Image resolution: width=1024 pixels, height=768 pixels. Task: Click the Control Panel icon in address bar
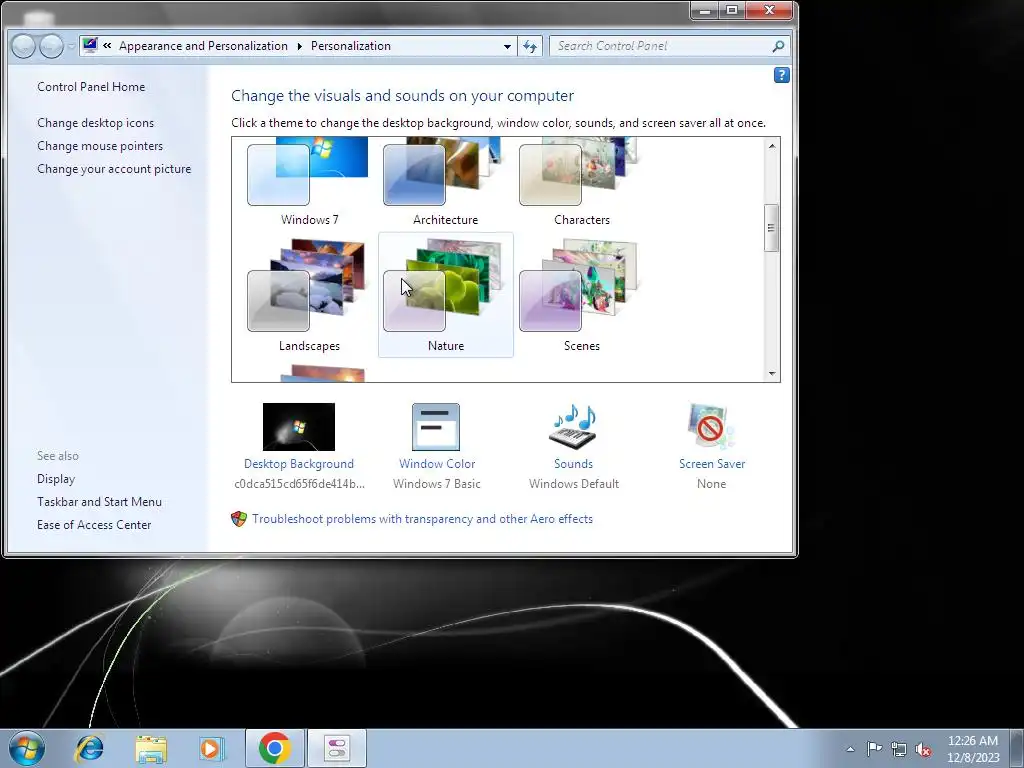[x=90, y=46]
